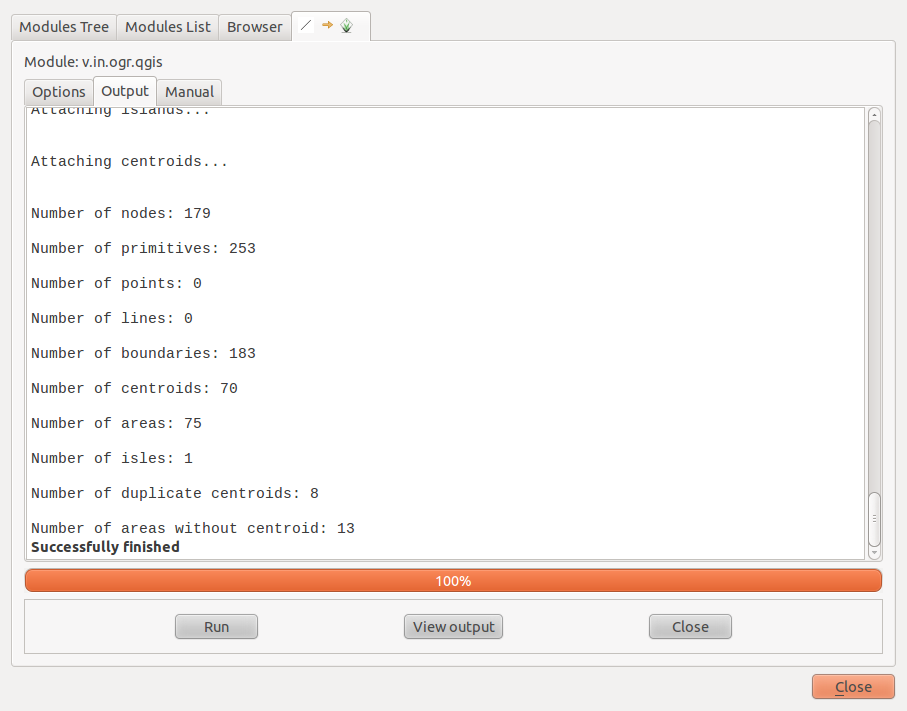Select the Output tab

(125, 91)
